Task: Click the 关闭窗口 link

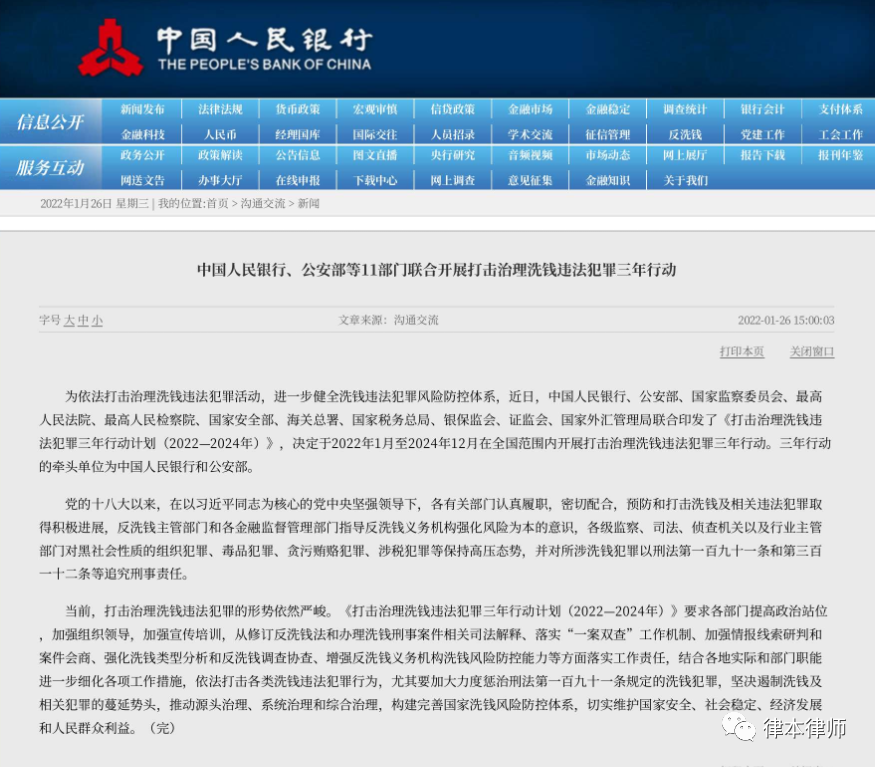Action: (812, 352)
